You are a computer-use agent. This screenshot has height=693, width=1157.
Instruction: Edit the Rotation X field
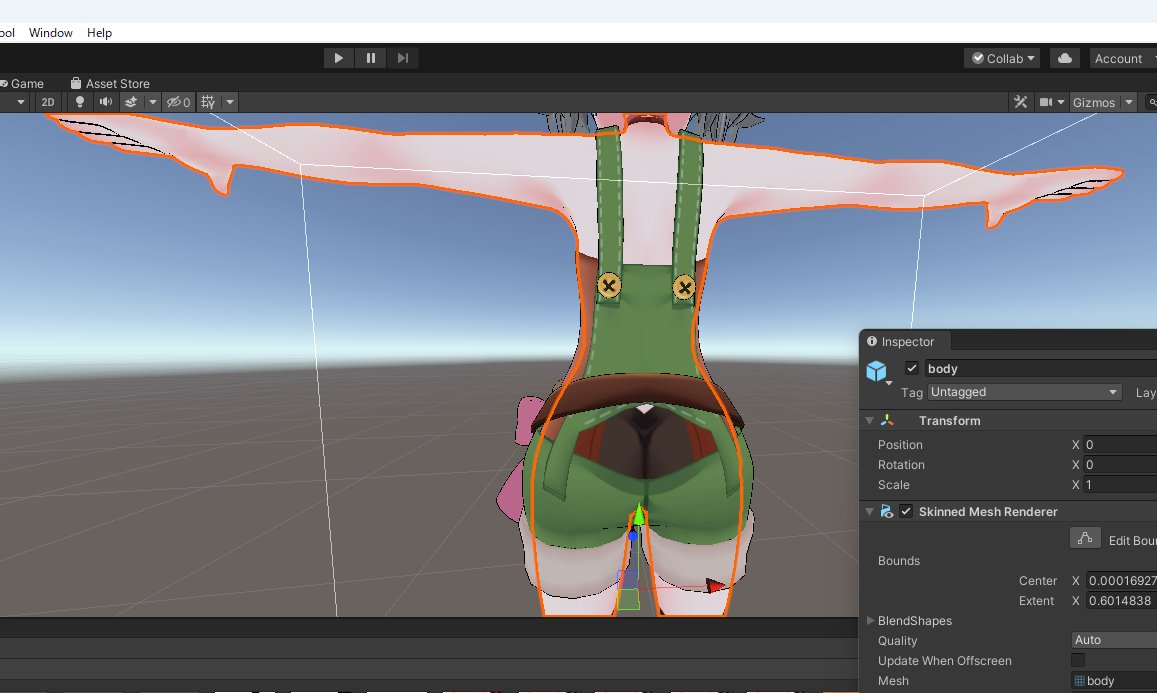tap(1120, 464)
